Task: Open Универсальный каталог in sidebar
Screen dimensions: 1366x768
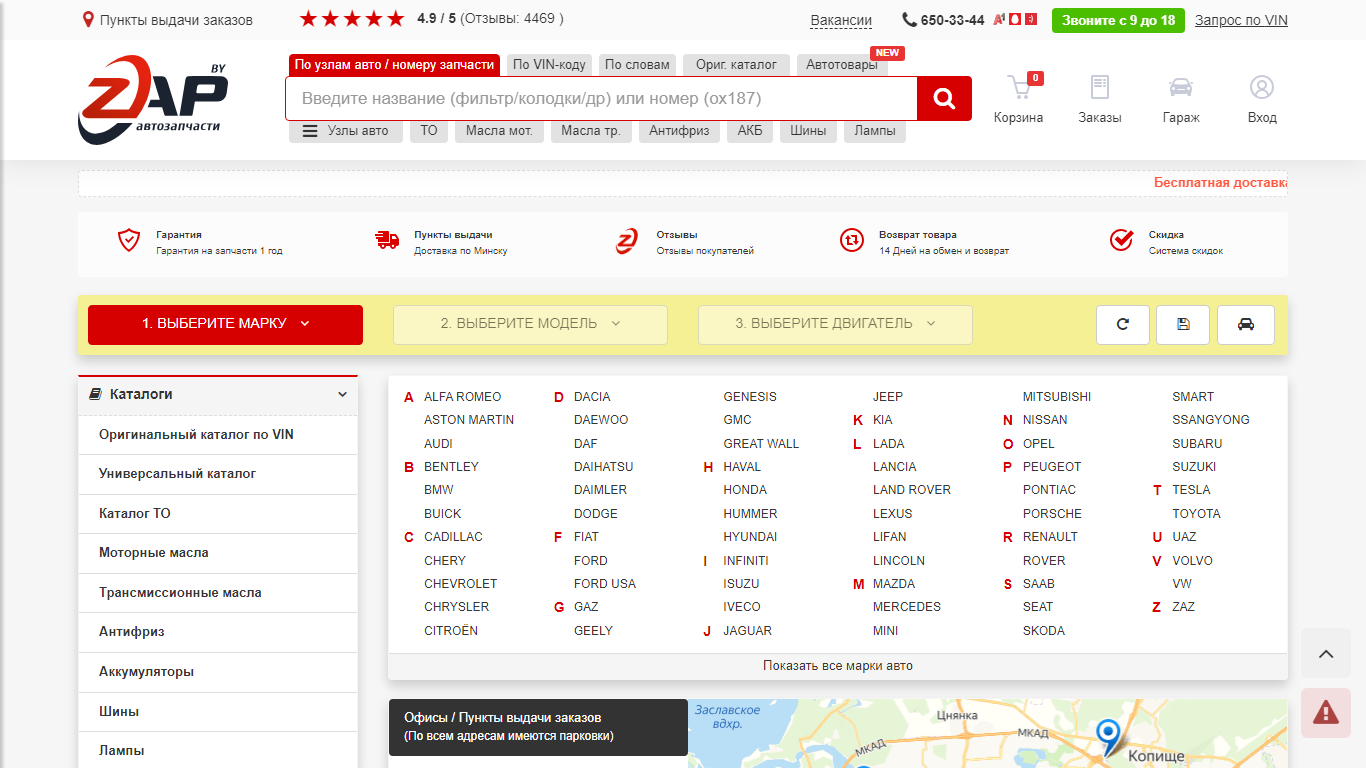Action: coord(218,474)
